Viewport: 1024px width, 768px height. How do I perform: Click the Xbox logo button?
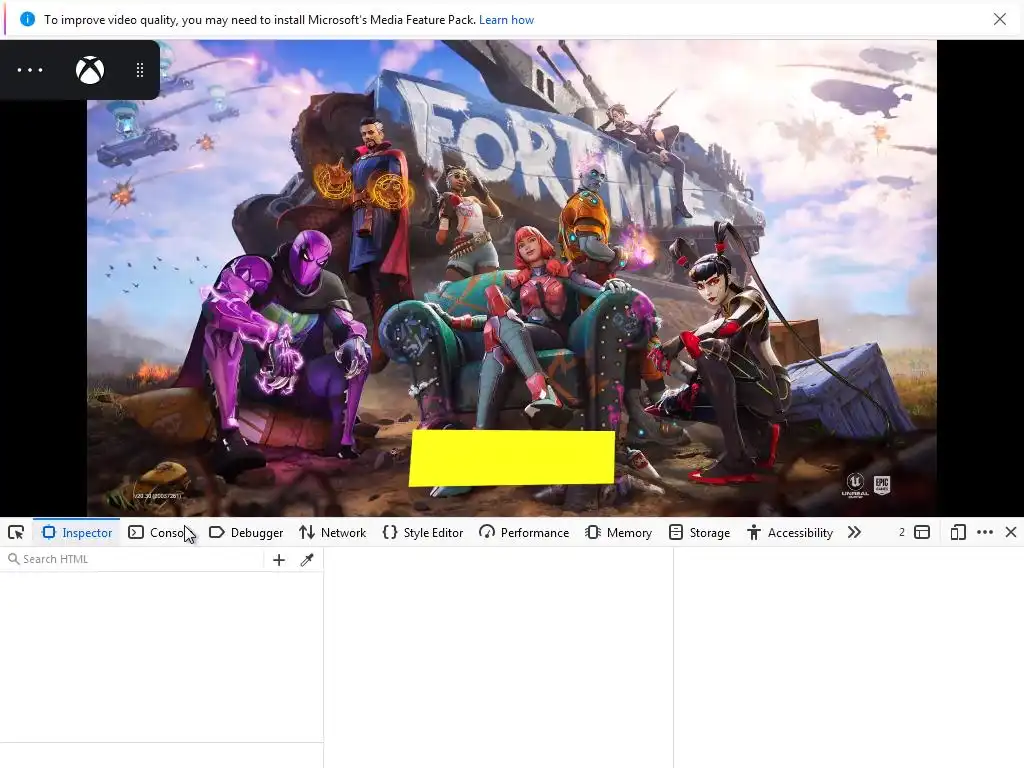click(90, 70)
